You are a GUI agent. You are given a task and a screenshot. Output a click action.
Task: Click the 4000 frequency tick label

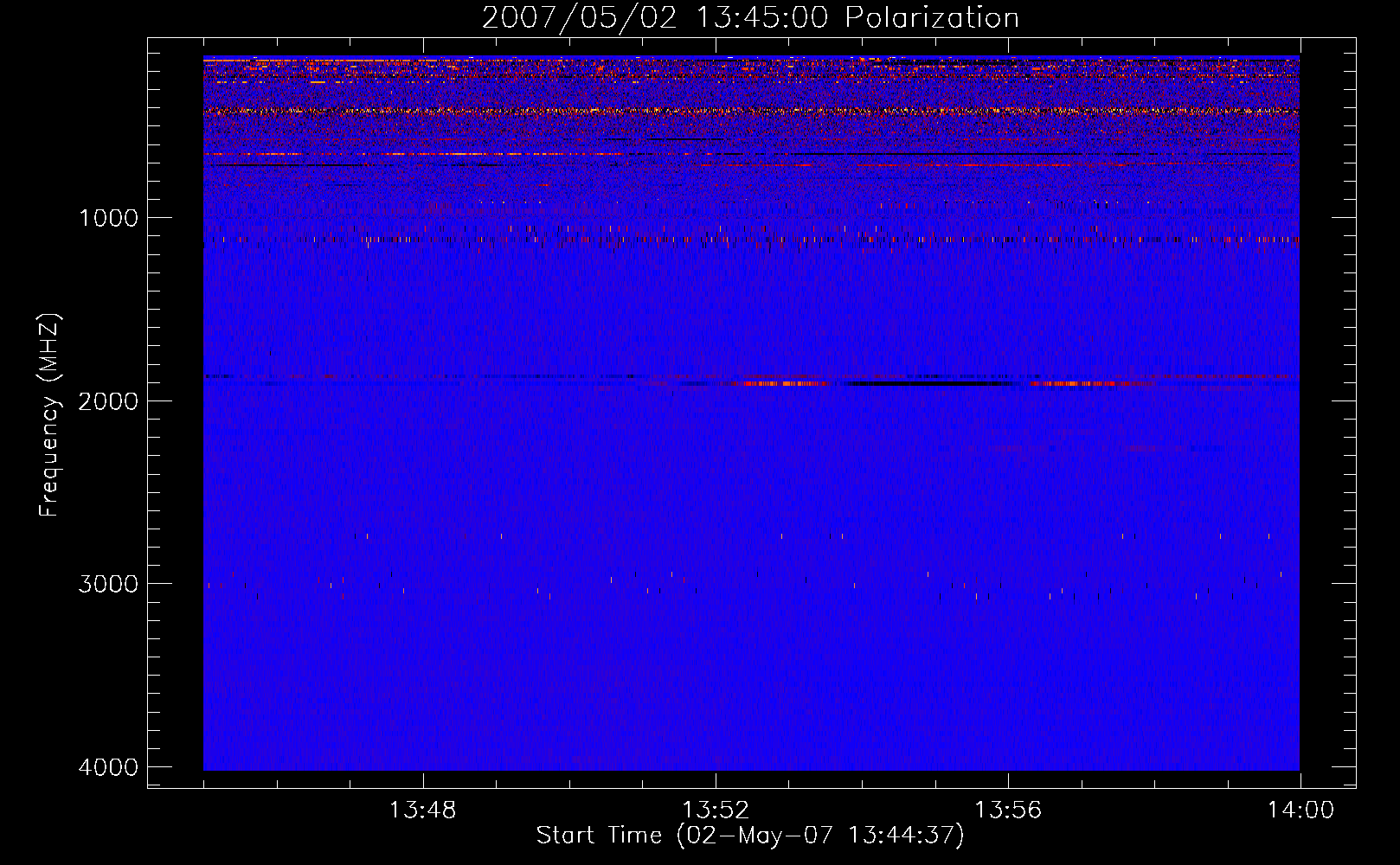108,766
